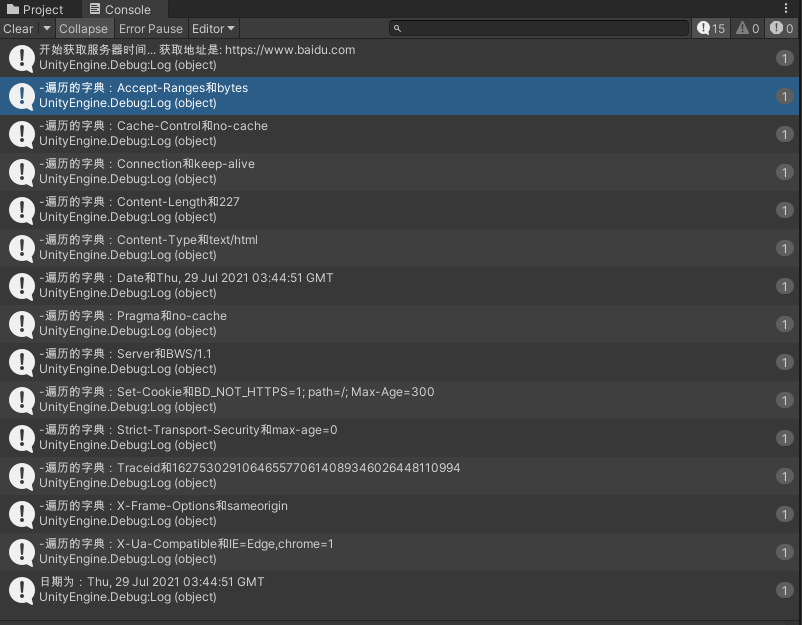Image resolution: width=802 pixels, height=625 pixels.
Task: Click the Clear button
Action: [x=18, y=29]
